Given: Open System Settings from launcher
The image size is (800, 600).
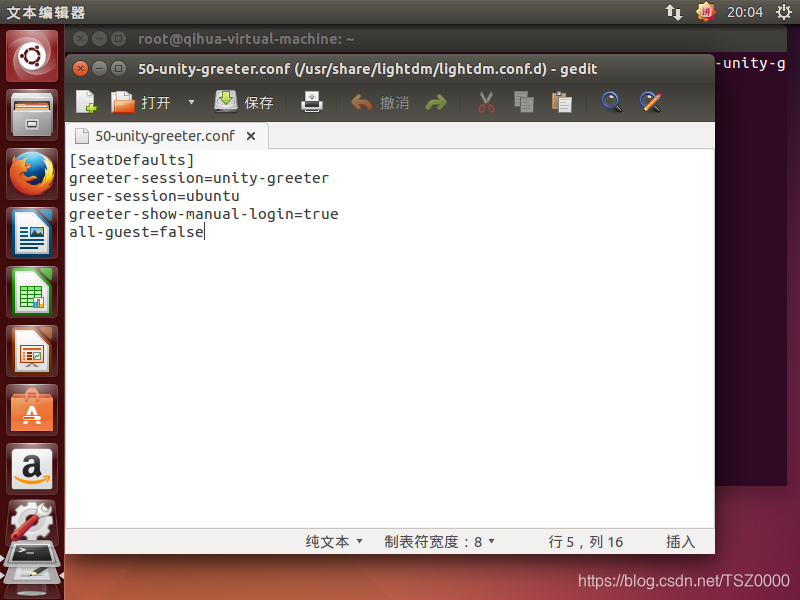Looking at the screenshot, I should pyautogui.click(x=32, y=521).
